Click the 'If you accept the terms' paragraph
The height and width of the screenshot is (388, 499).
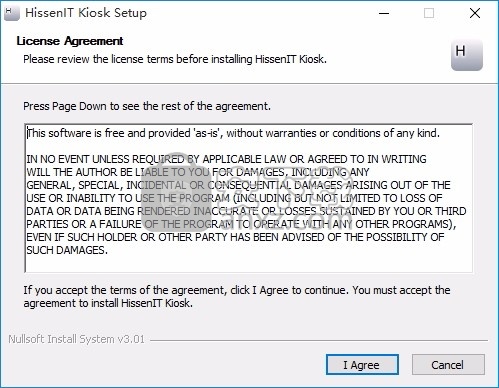click(237, 296)
